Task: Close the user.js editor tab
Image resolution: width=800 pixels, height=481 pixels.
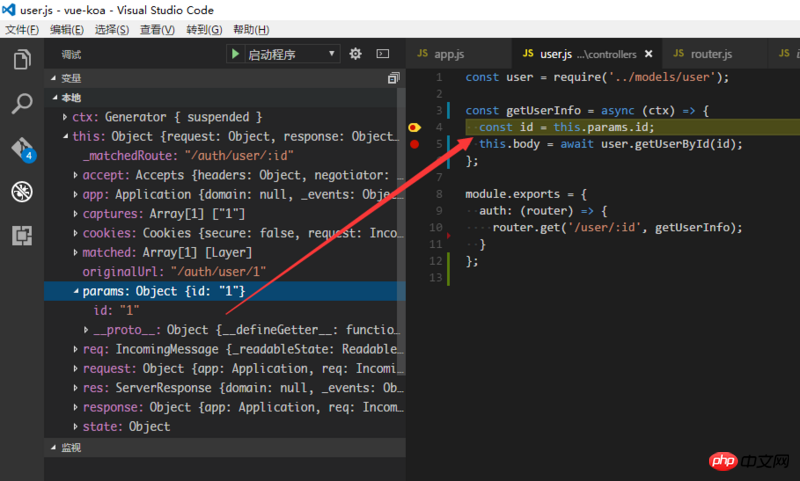Action: pyautogui.click(x=648, y=54)
